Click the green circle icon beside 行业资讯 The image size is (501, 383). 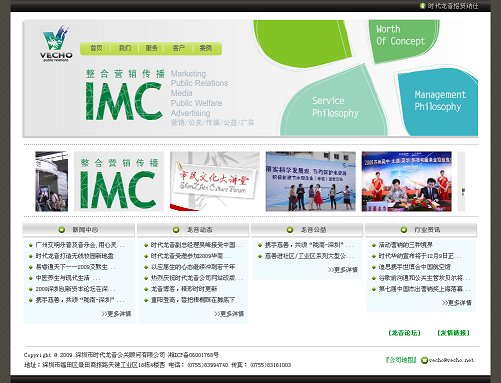404,230
